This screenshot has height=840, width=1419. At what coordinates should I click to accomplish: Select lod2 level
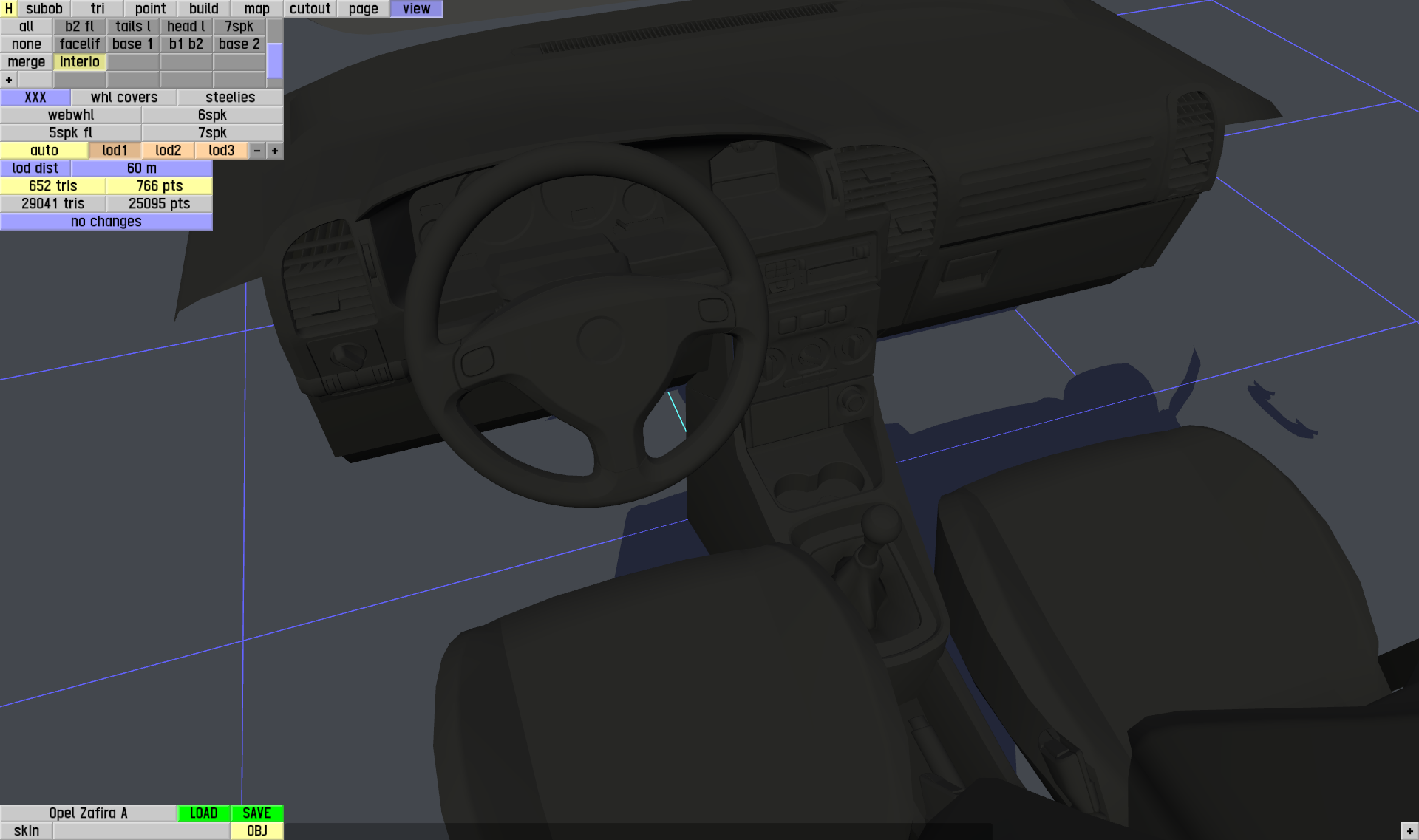[x=169, y=151]
